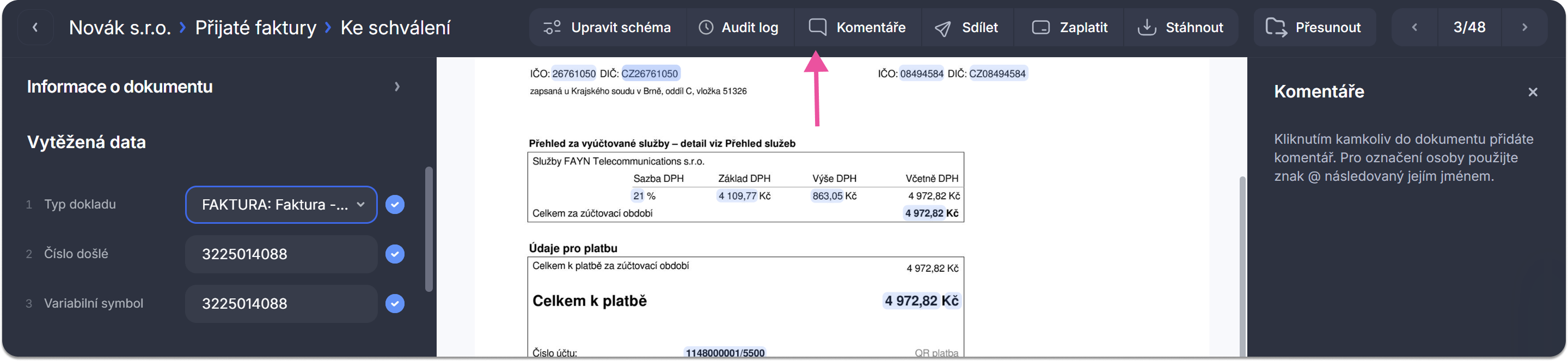Close the Komentáře side panel
Screen dimensions: 1568x361
[x=1533, y=92]
